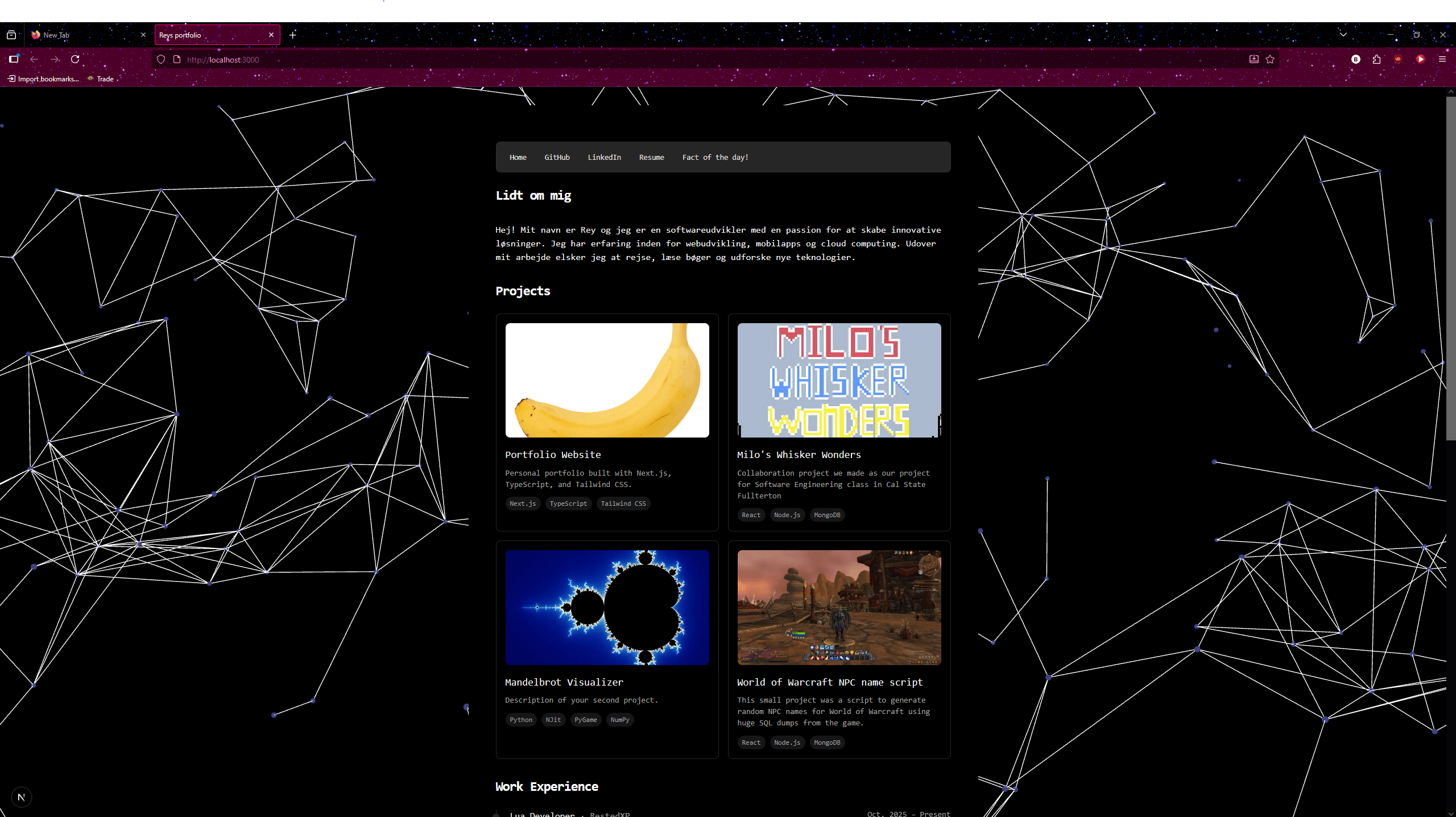This screenshot has width=1456, height=817.
Task: Reload the current page
Action: point(75,59)
